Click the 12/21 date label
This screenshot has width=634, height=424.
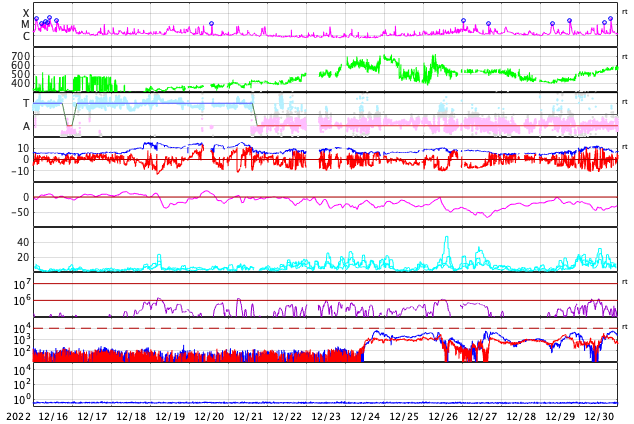(x=248, y=416)
